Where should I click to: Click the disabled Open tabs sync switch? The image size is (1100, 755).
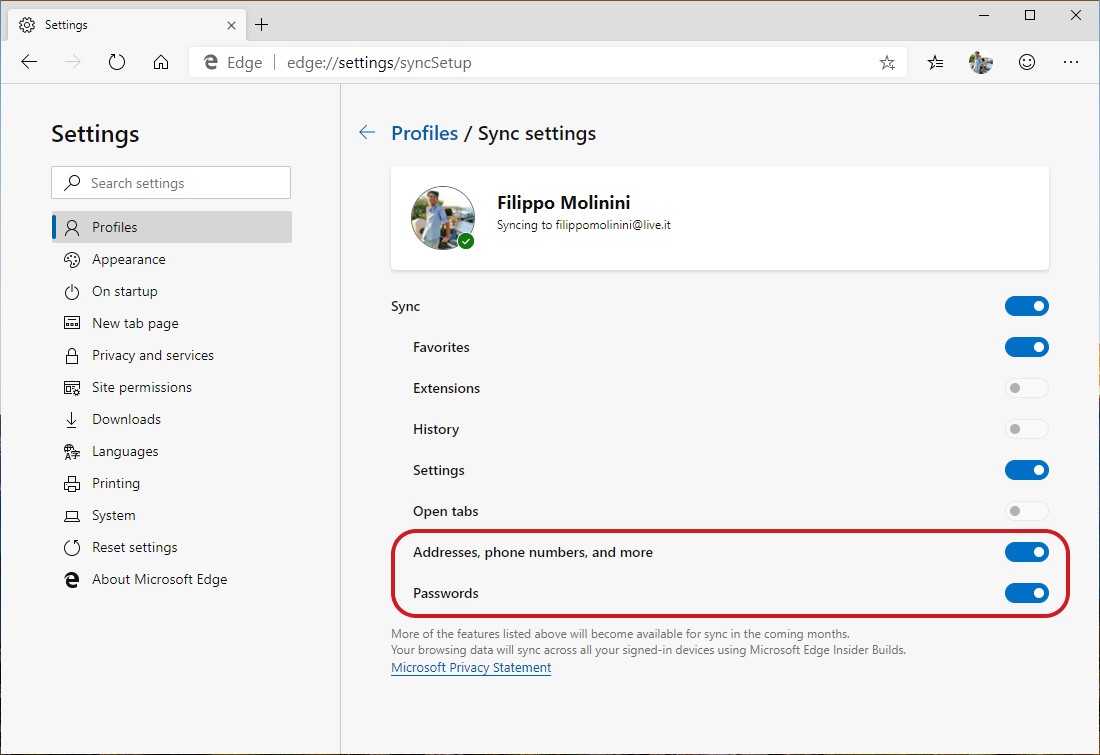pyautogui.click(x=1026, y=511)
